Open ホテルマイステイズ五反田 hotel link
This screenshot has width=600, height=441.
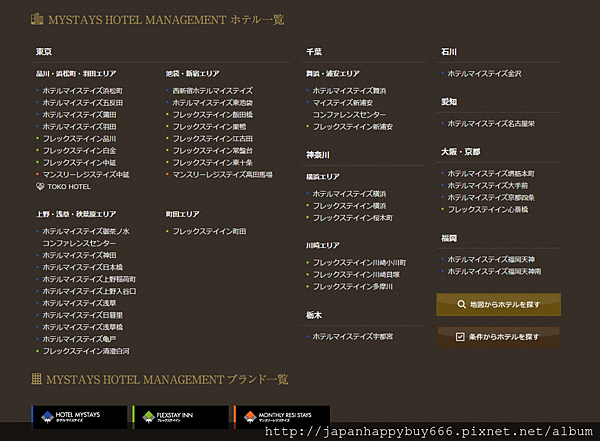pyautogui.click(x=83, y=103)
